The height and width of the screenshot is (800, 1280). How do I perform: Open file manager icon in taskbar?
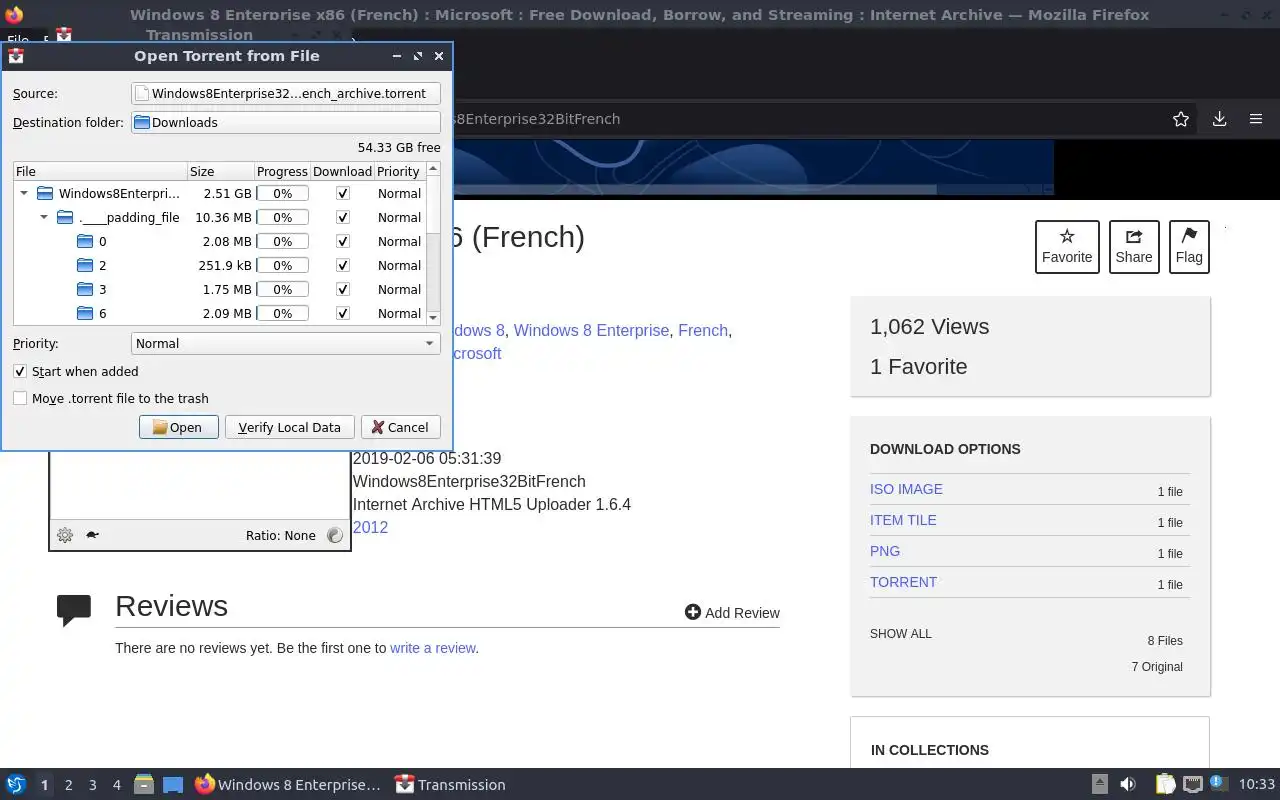tap(144, 785)
